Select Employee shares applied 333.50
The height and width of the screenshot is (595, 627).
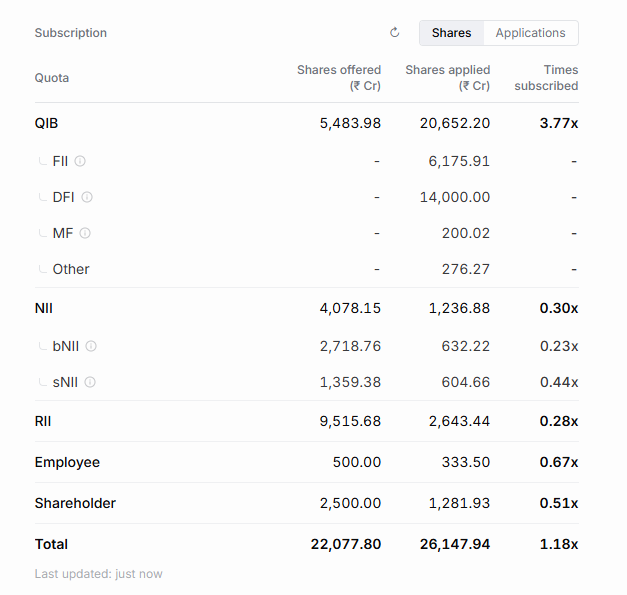click(466, 462)
